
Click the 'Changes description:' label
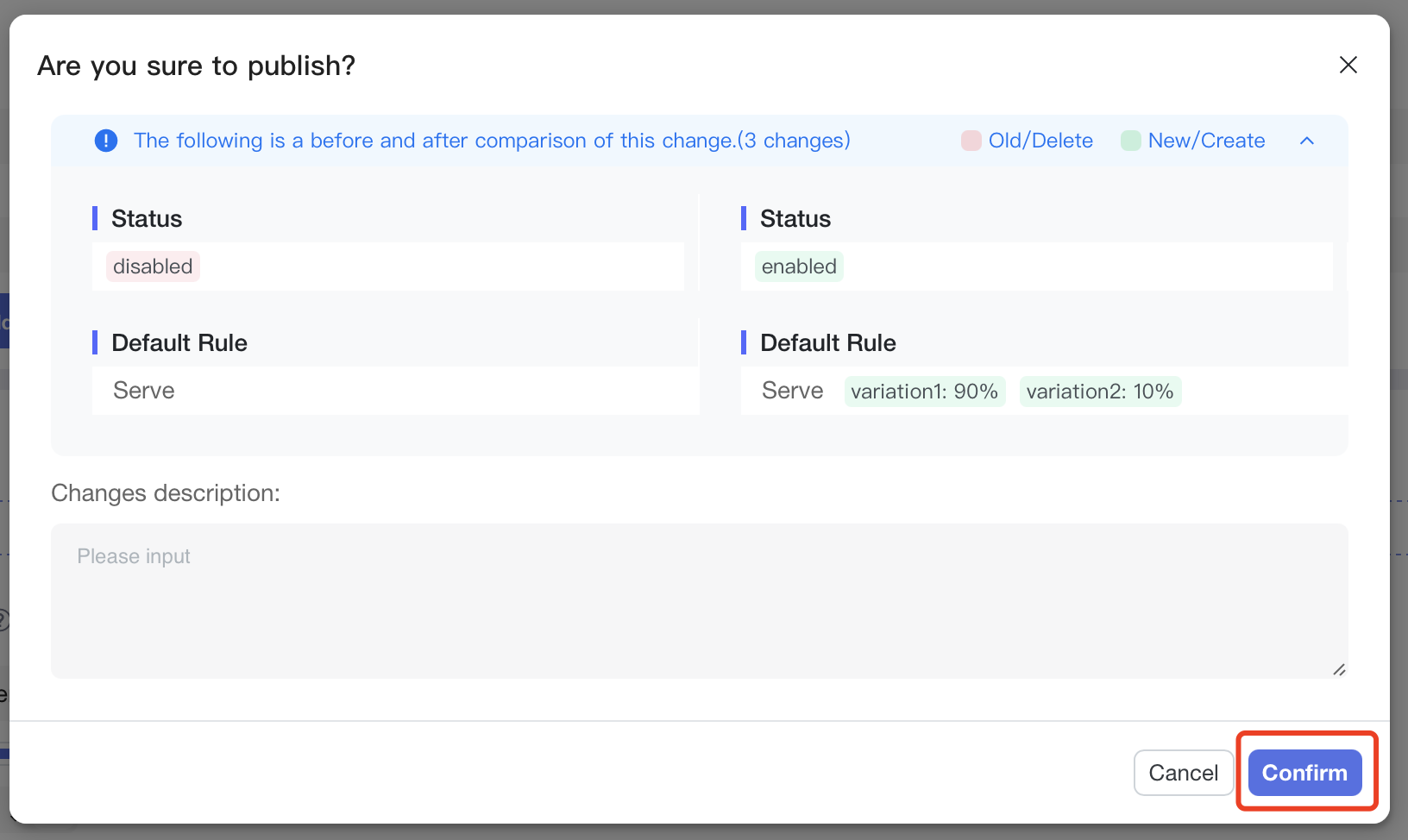[x=166, y=493]
